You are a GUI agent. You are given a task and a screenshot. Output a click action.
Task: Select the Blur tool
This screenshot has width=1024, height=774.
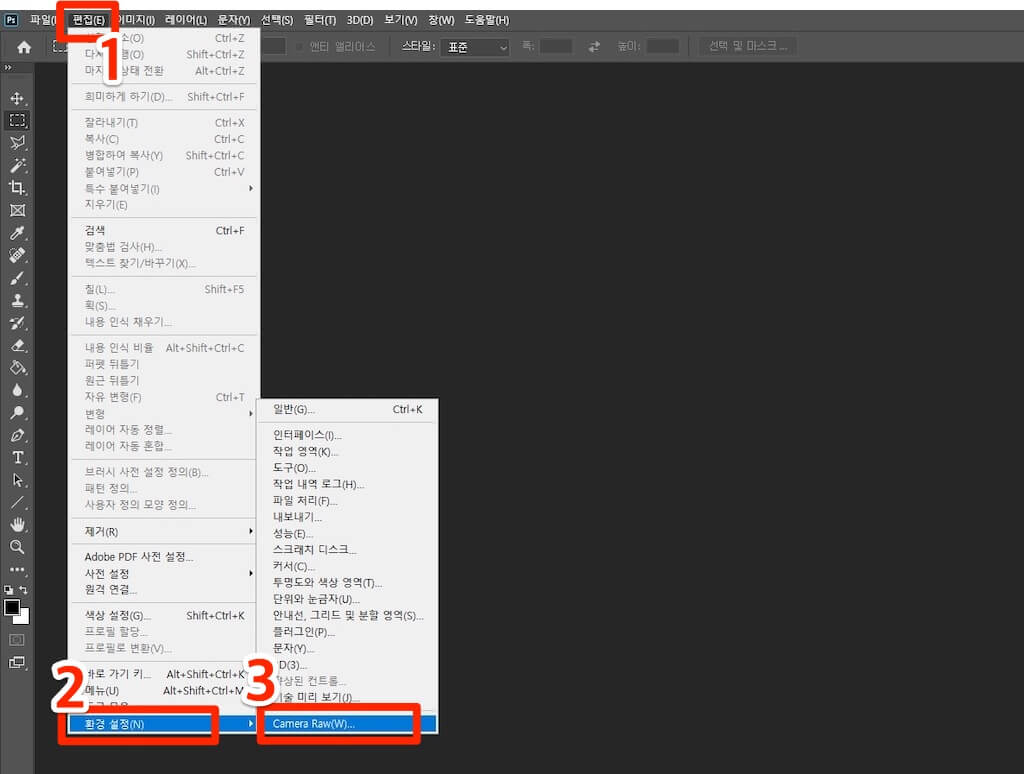[x=17, y=391]
